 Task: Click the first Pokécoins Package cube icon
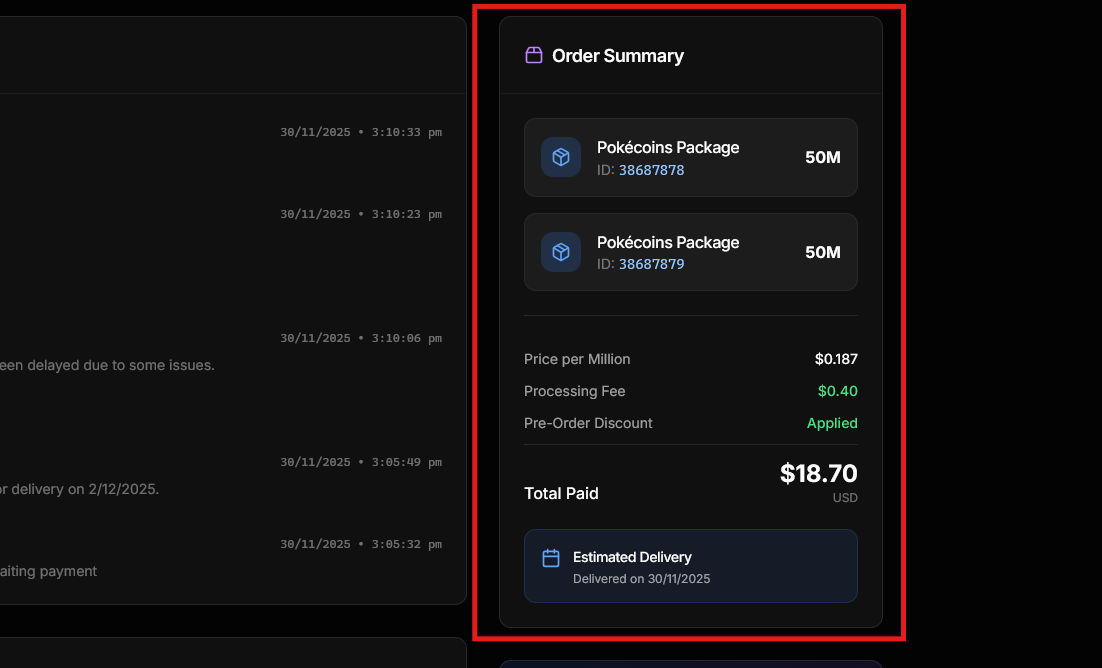click(561, 157)
